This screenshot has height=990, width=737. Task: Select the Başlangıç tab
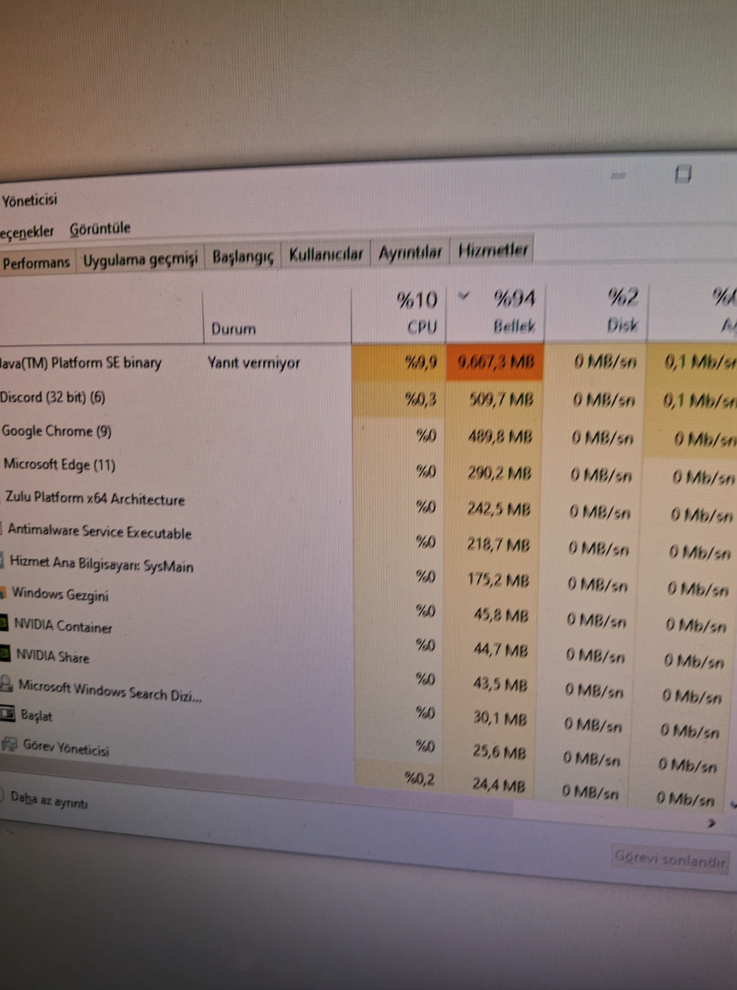pos(243,257)
